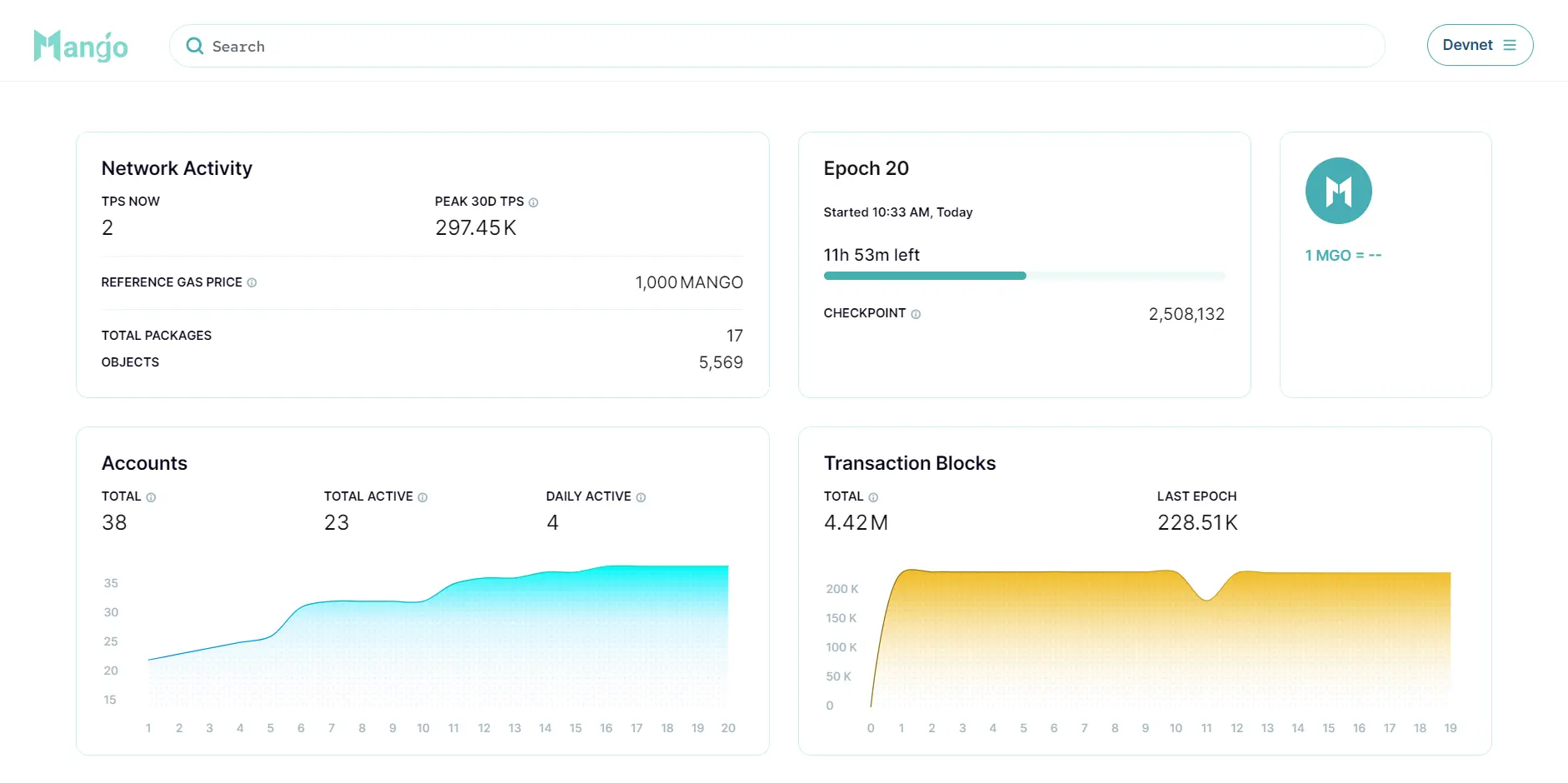
Task: Click the info icon beside PEAK 30D TPS
Action: click(534, 202)
